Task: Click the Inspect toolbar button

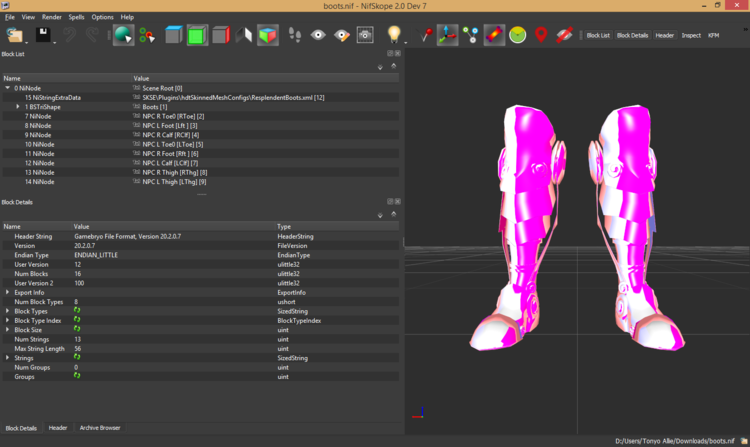Action: pos(691,35)
